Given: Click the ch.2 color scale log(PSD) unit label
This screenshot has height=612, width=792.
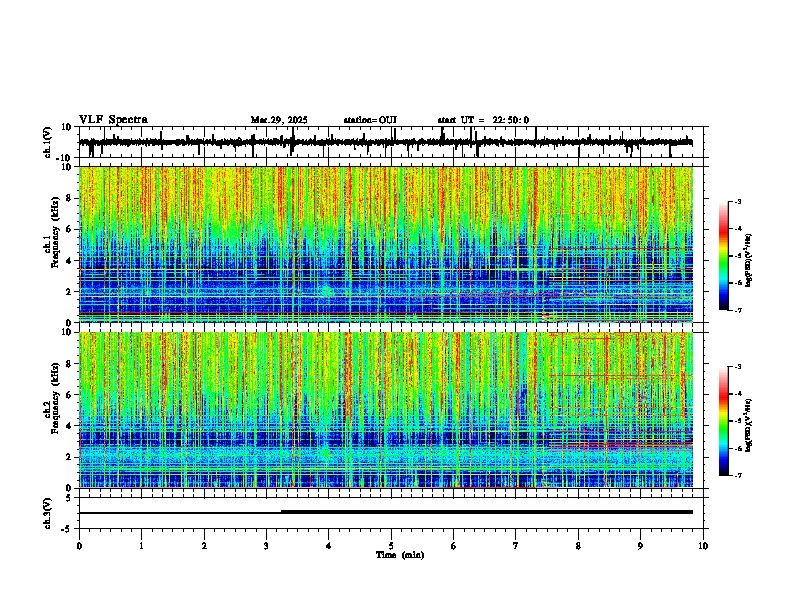Looking at the screenshot, I should pos(749,426).
